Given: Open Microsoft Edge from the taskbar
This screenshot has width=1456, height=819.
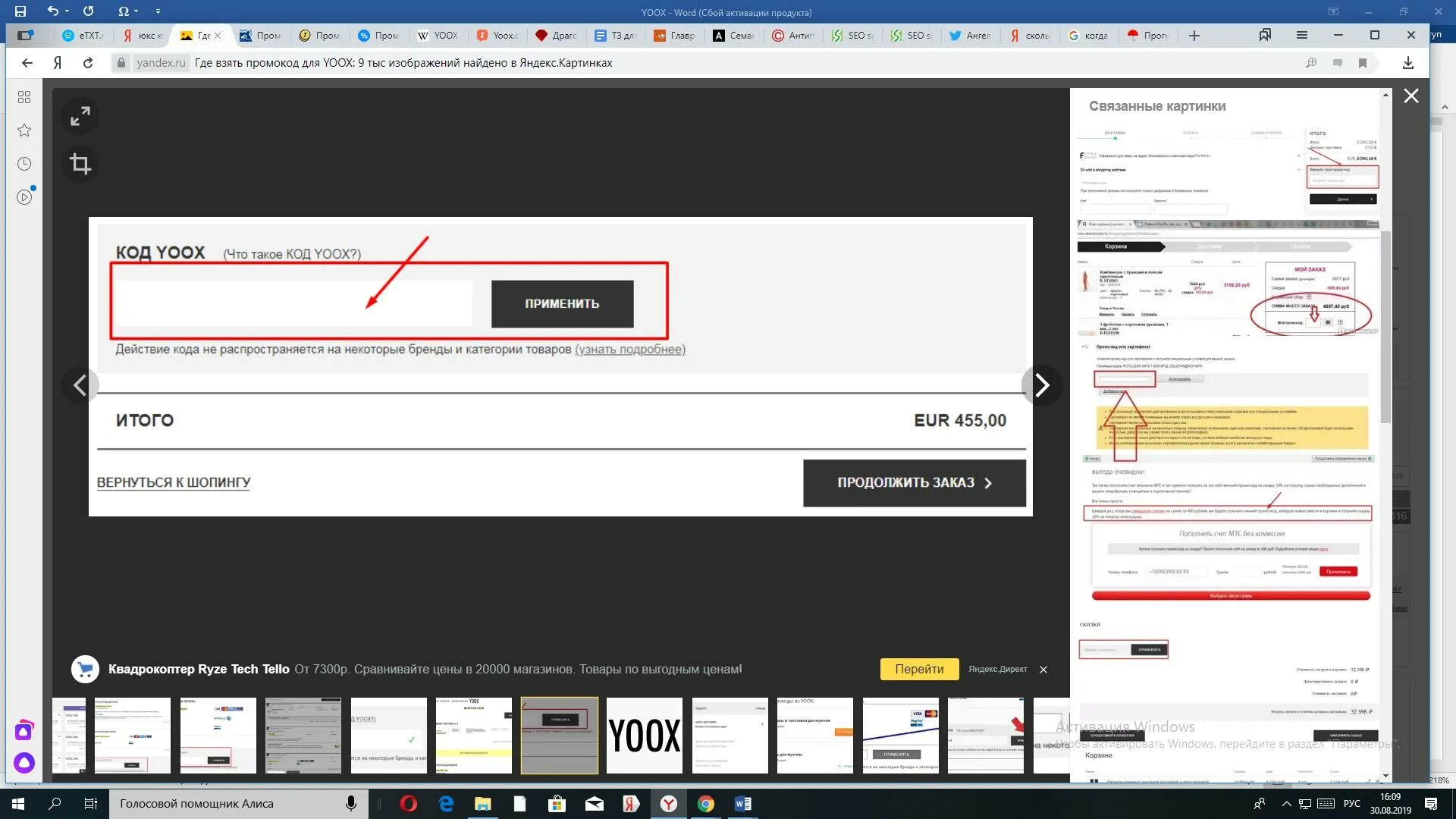Looking at the screenshot, I should click(446, 804).
